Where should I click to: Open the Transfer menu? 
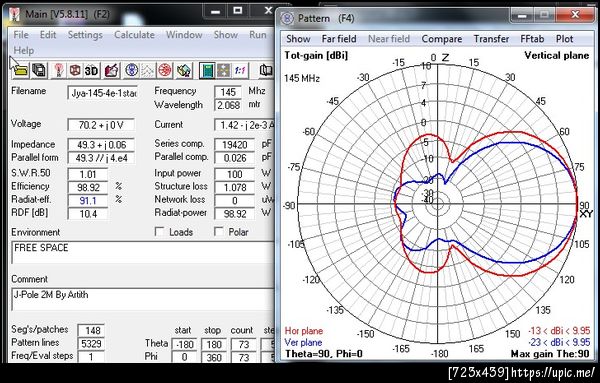[491, 39]
